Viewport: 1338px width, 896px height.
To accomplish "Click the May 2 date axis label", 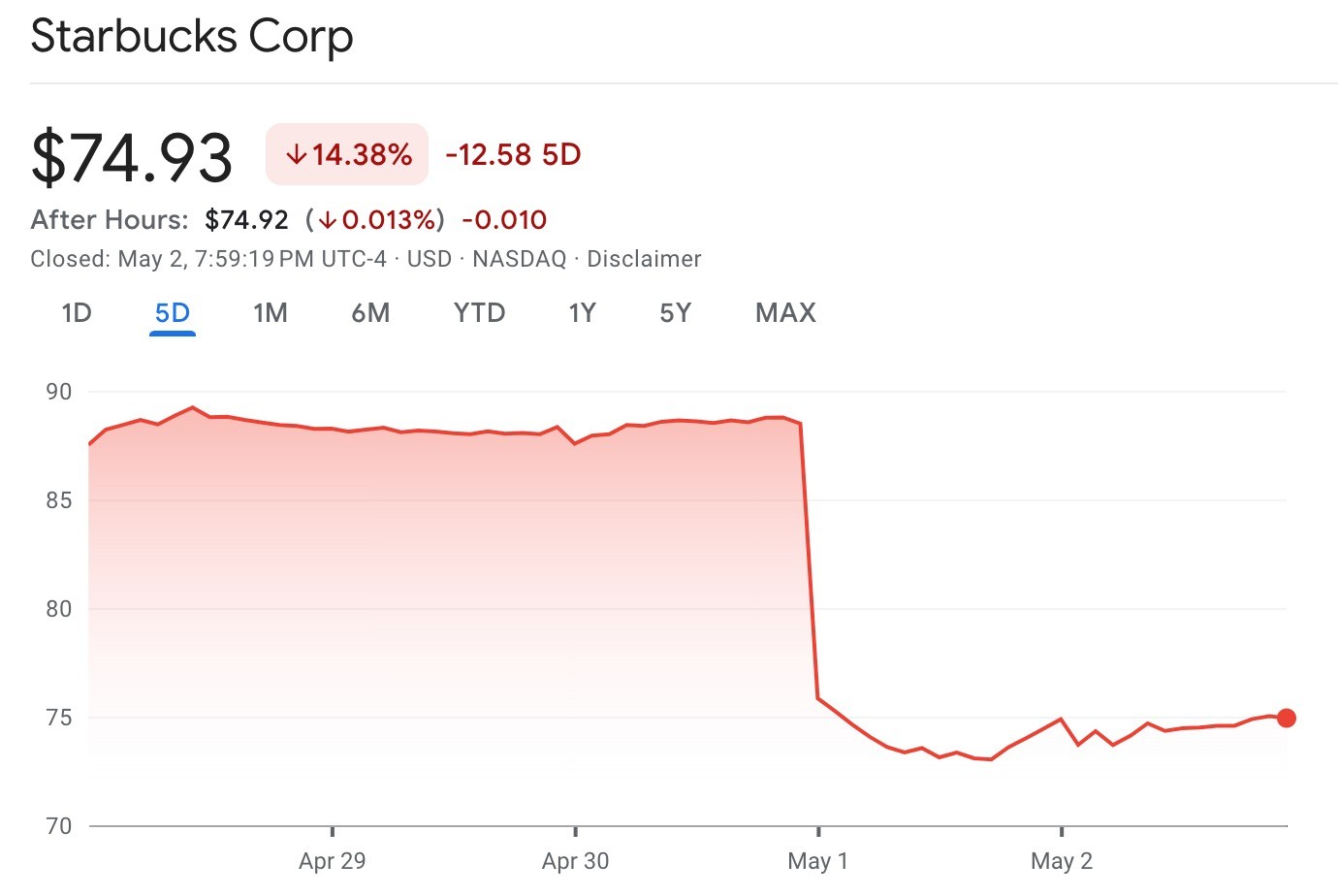I will pyautogui.click(x=1061, y=861).
